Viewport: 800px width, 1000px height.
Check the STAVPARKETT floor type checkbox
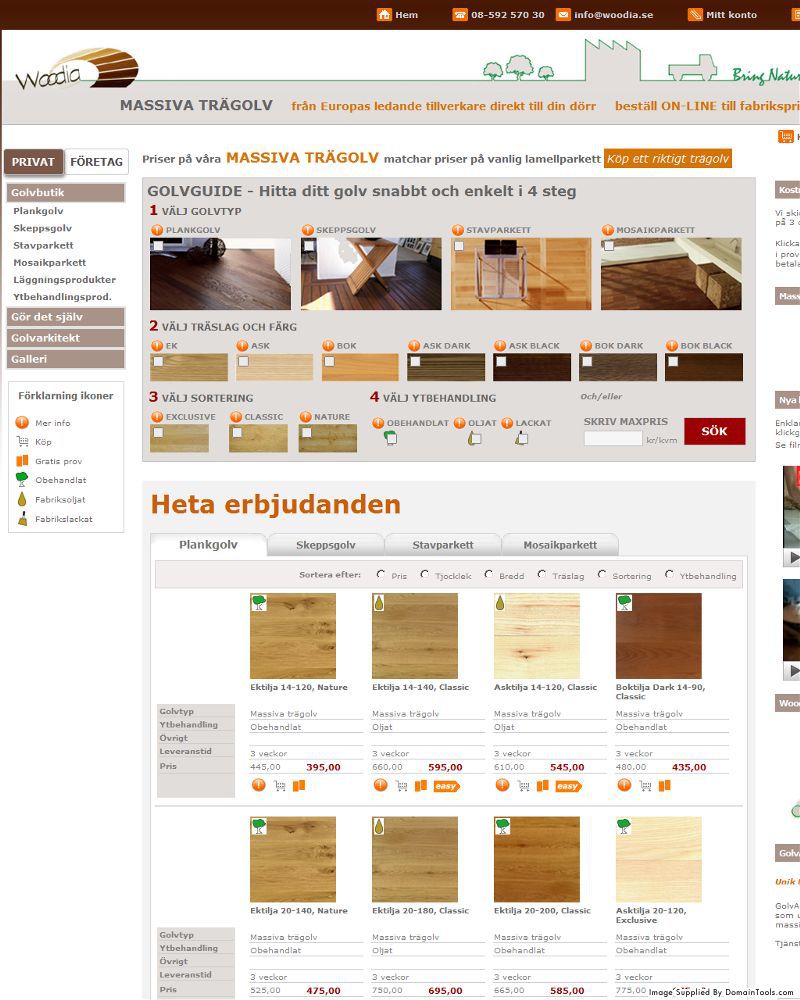(459, 246)
